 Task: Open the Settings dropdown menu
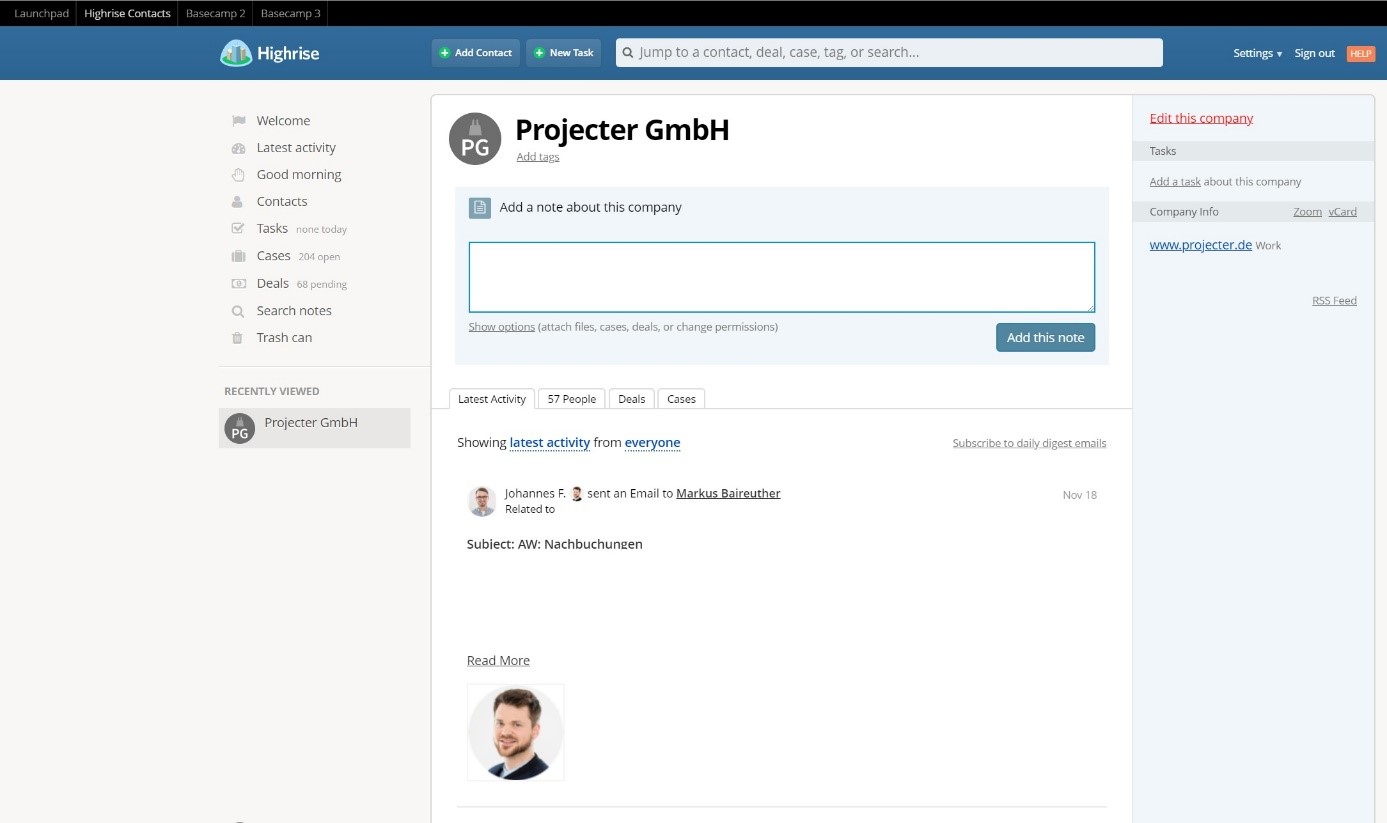click(x=1258, y=54)
